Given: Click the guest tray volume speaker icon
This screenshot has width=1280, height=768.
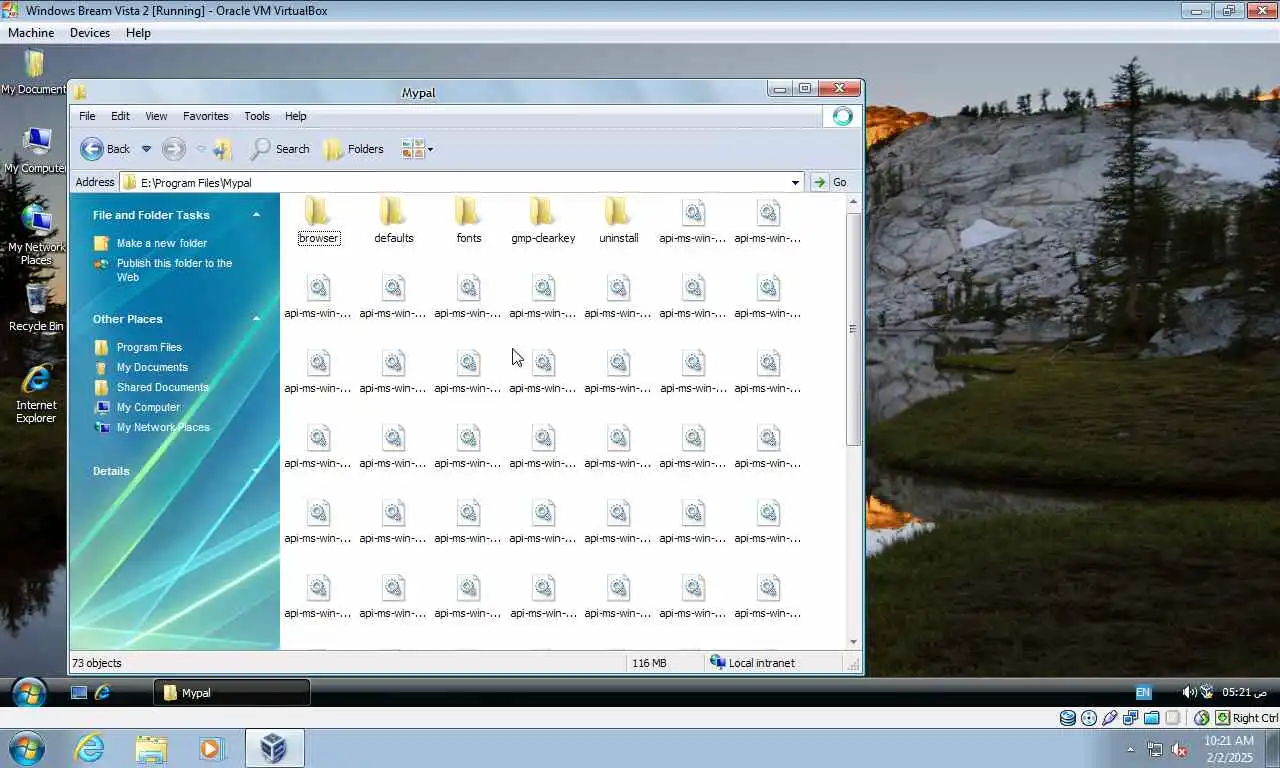Looking at the screenshot, I should click(1188, 692).
